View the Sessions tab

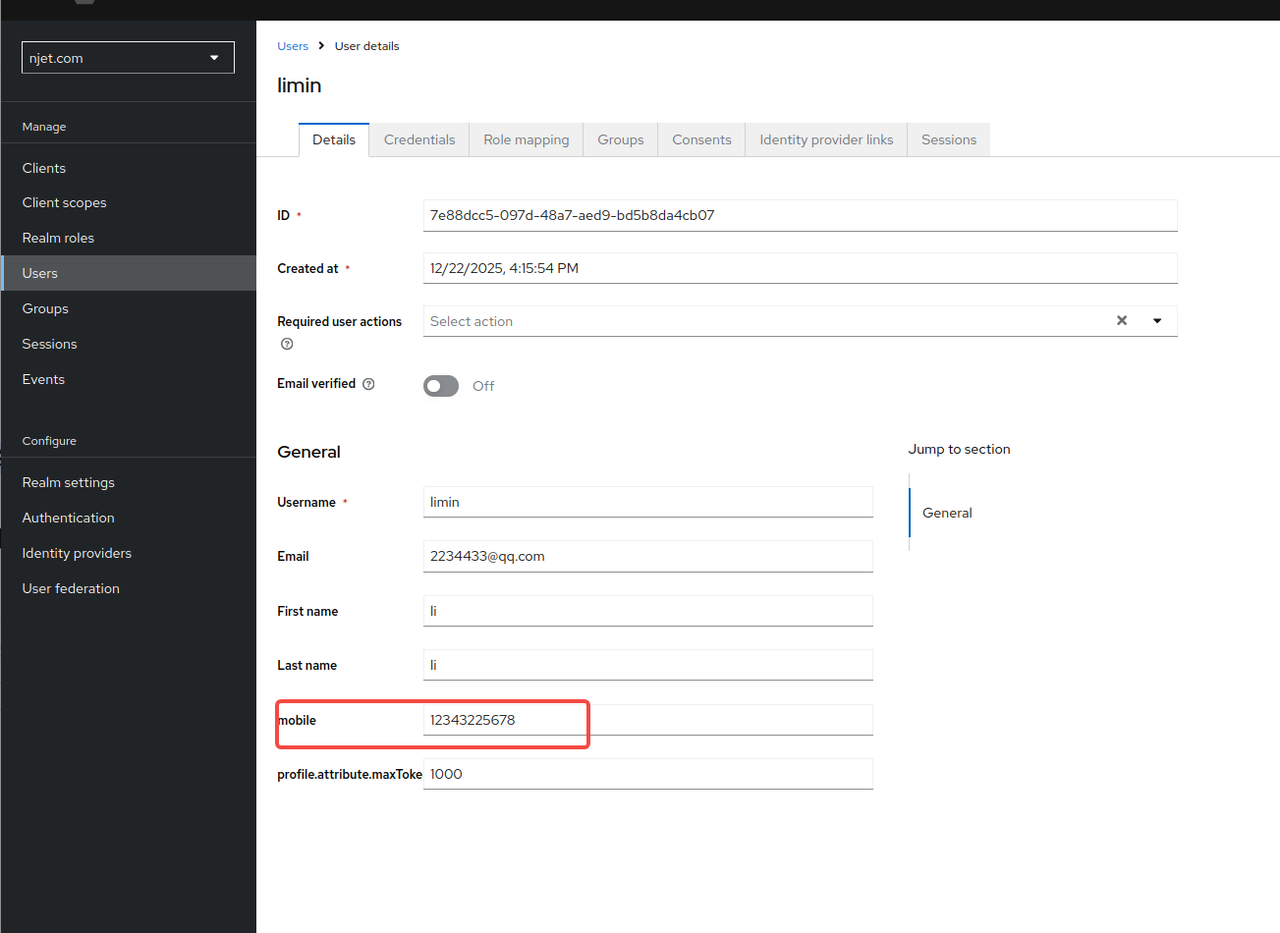pyautogui.click(x=948, y=140)
